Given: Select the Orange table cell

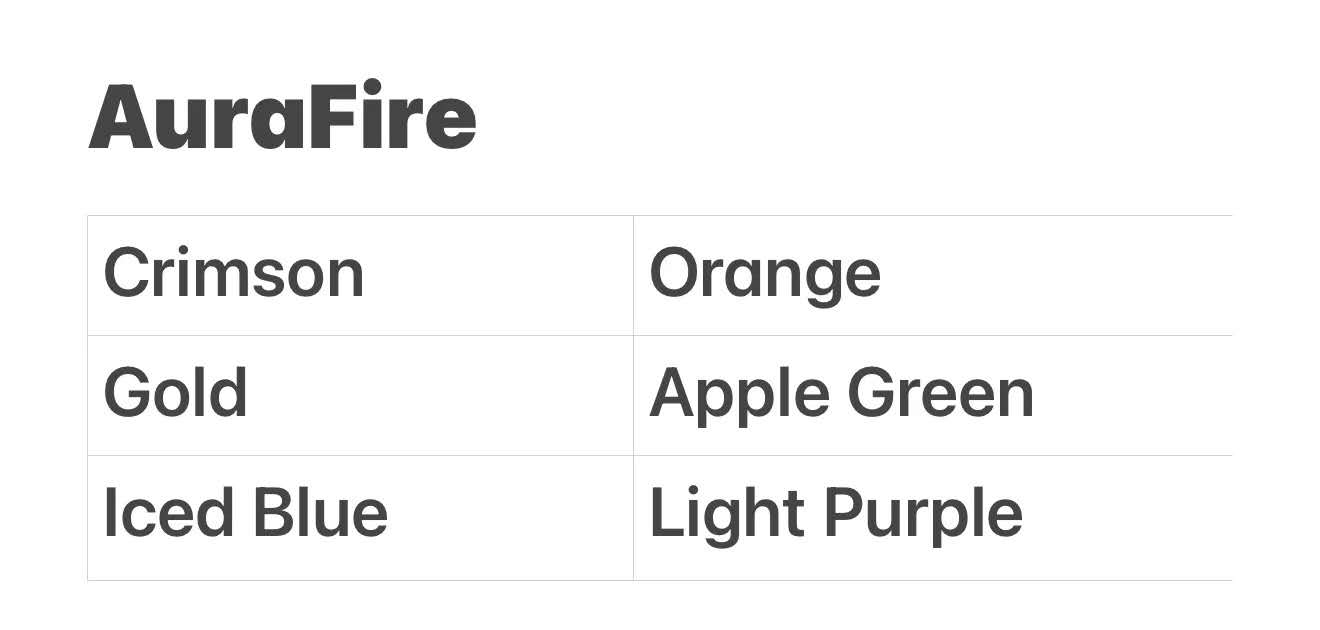Looking at the screenshot, I should [765, 274].
